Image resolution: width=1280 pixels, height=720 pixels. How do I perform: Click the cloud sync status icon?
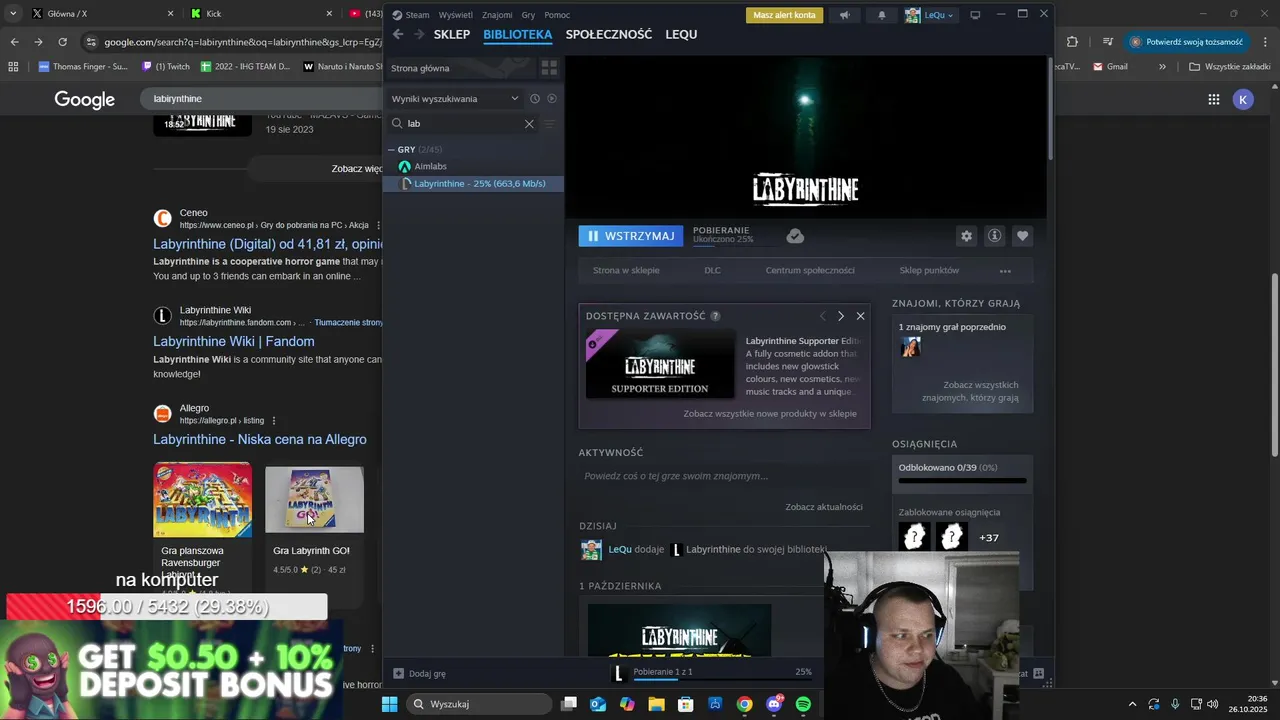point(795,236)
